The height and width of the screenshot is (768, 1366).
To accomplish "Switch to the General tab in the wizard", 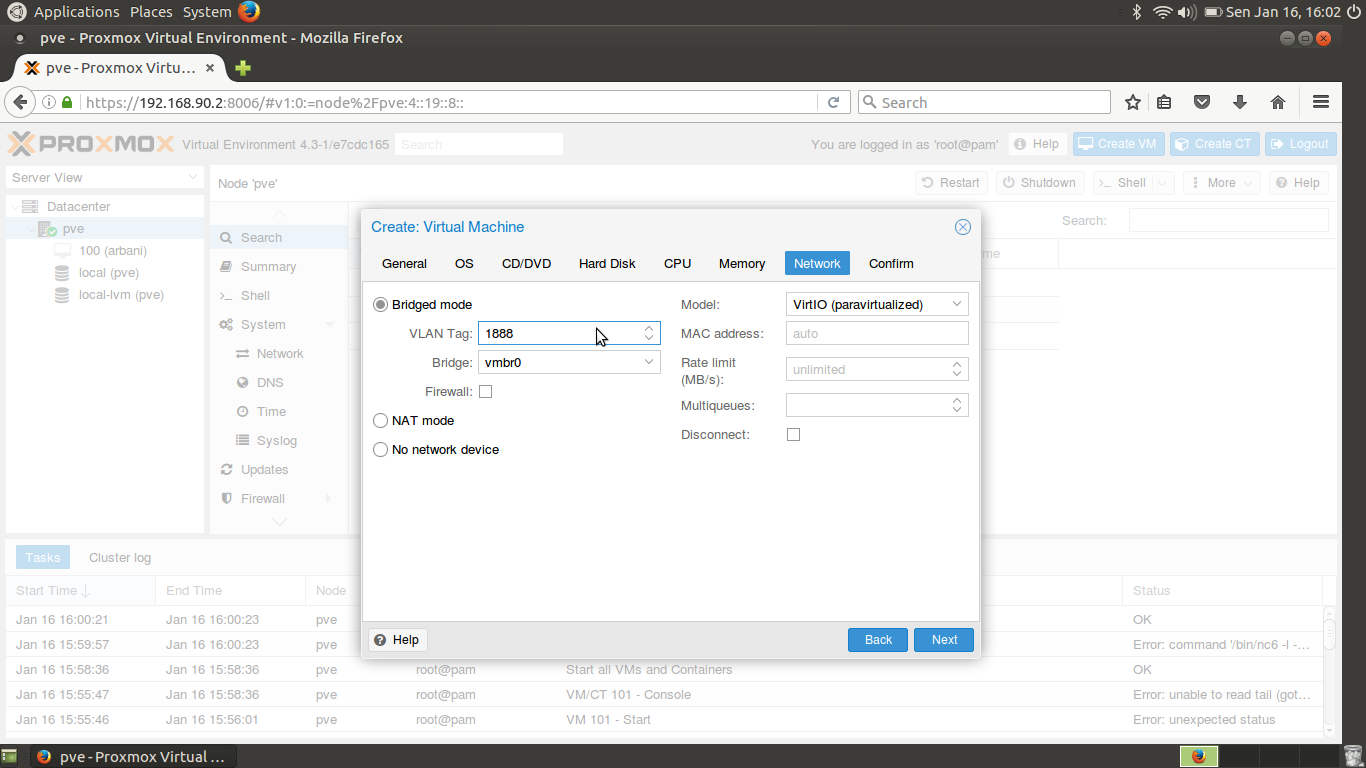I will [404, 264].
